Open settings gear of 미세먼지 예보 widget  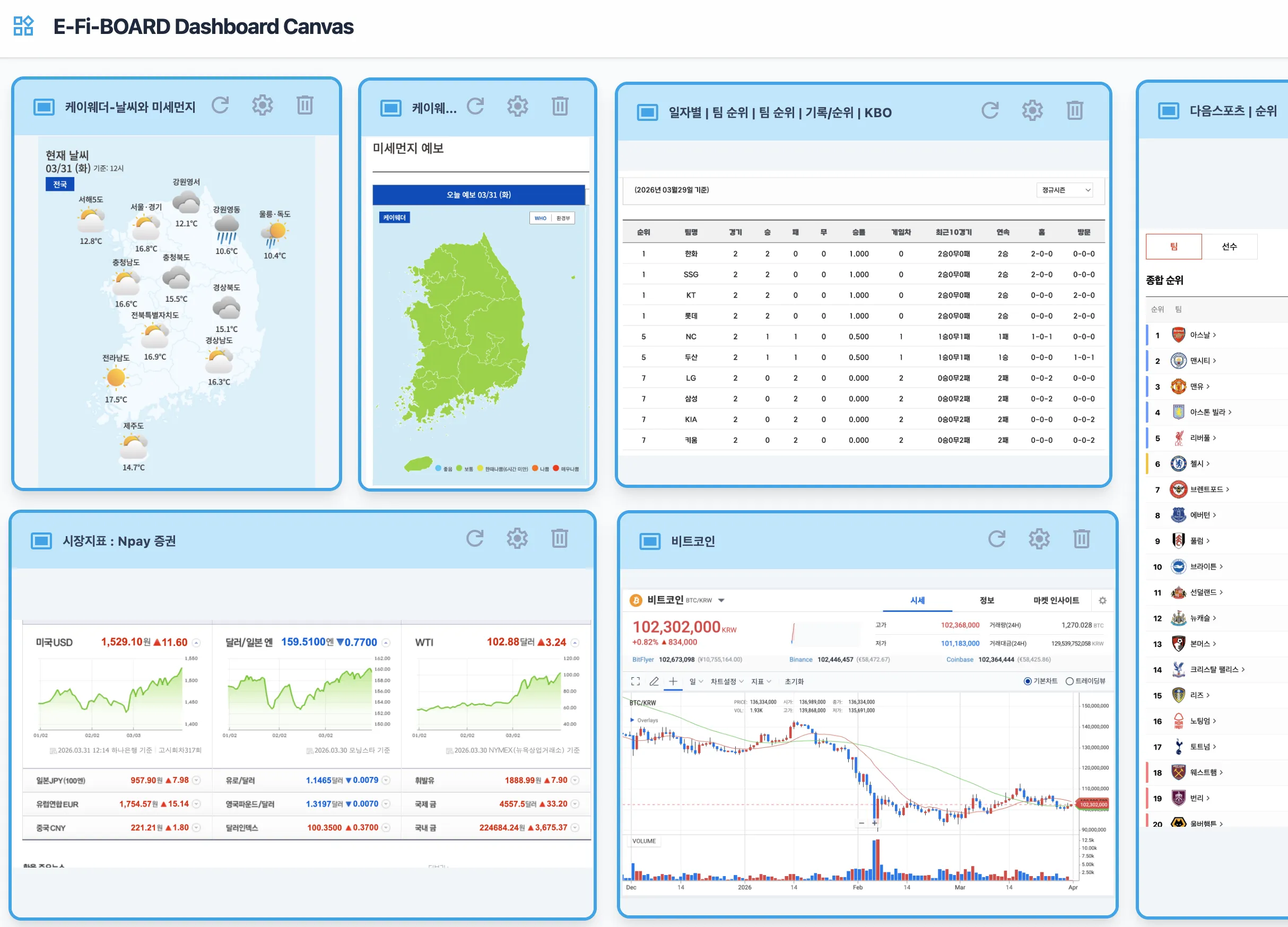point(517,106)
